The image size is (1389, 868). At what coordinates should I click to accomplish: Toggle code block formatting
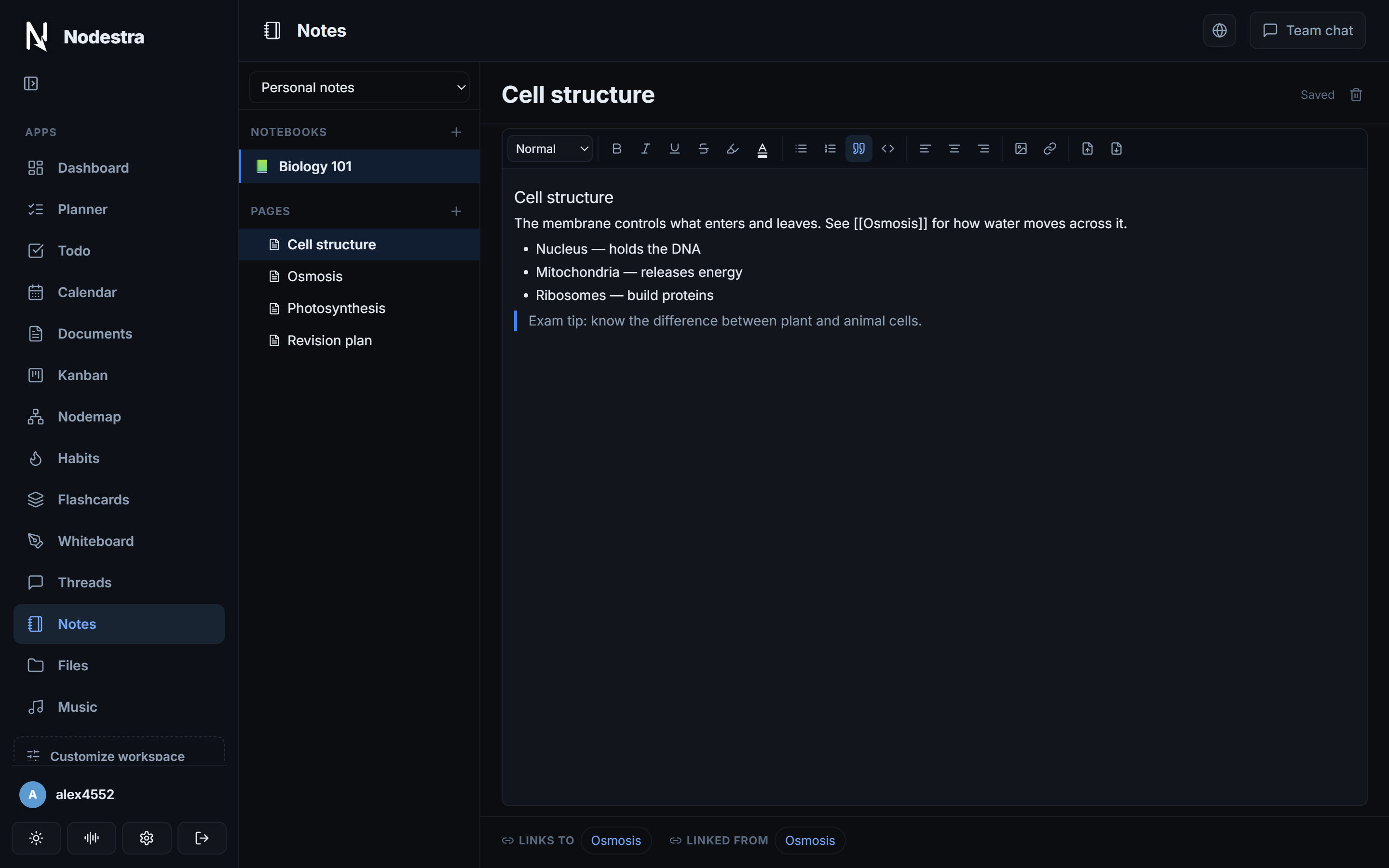(888, 149)
